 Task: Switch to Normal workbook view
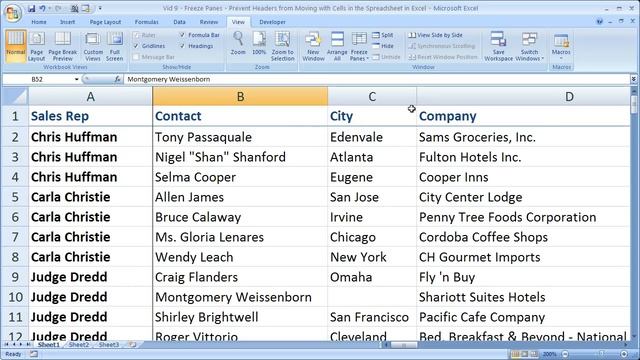16,46
